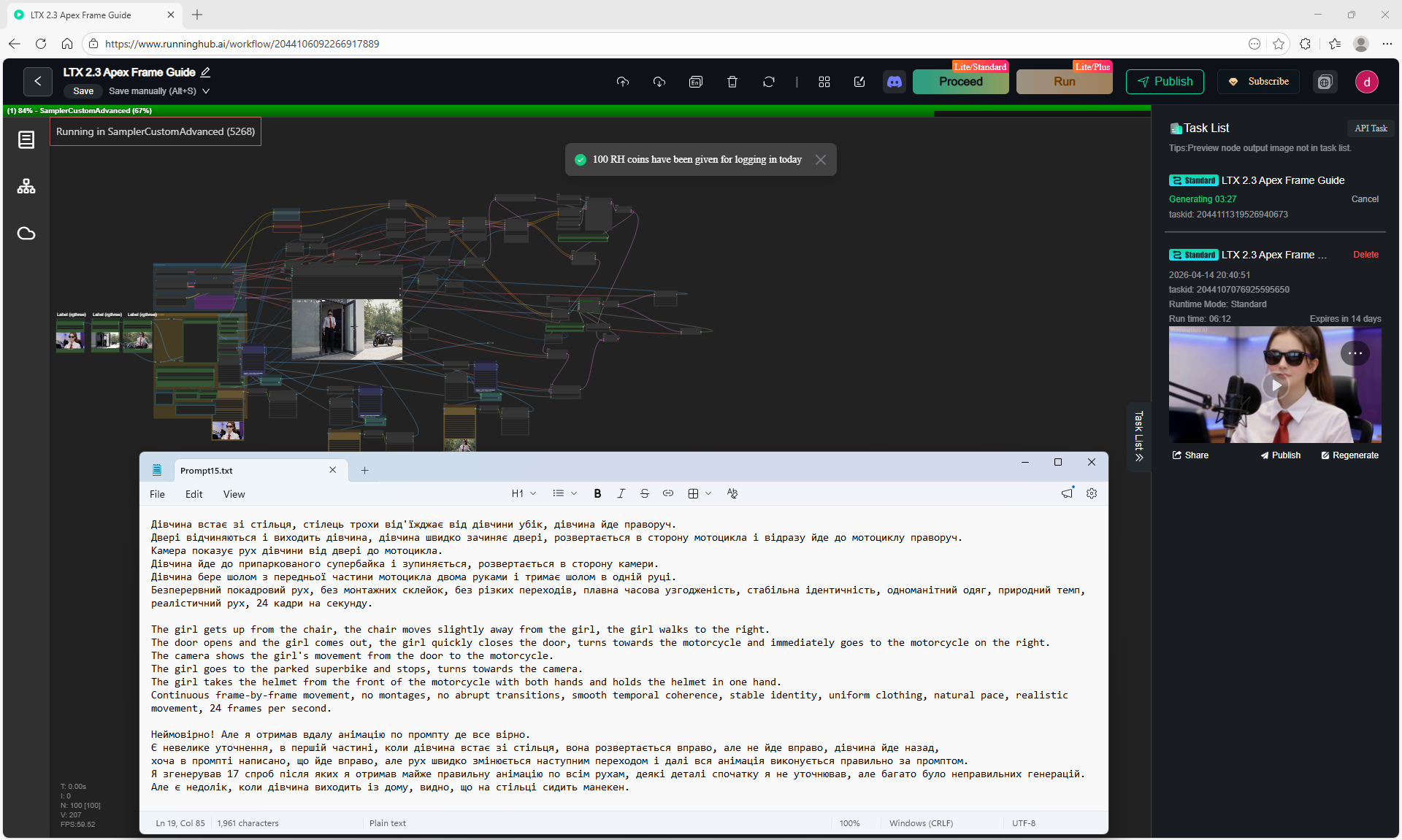Open the Discord icon in toolbar
1402x840 pixels.
(x=895, y=82)
